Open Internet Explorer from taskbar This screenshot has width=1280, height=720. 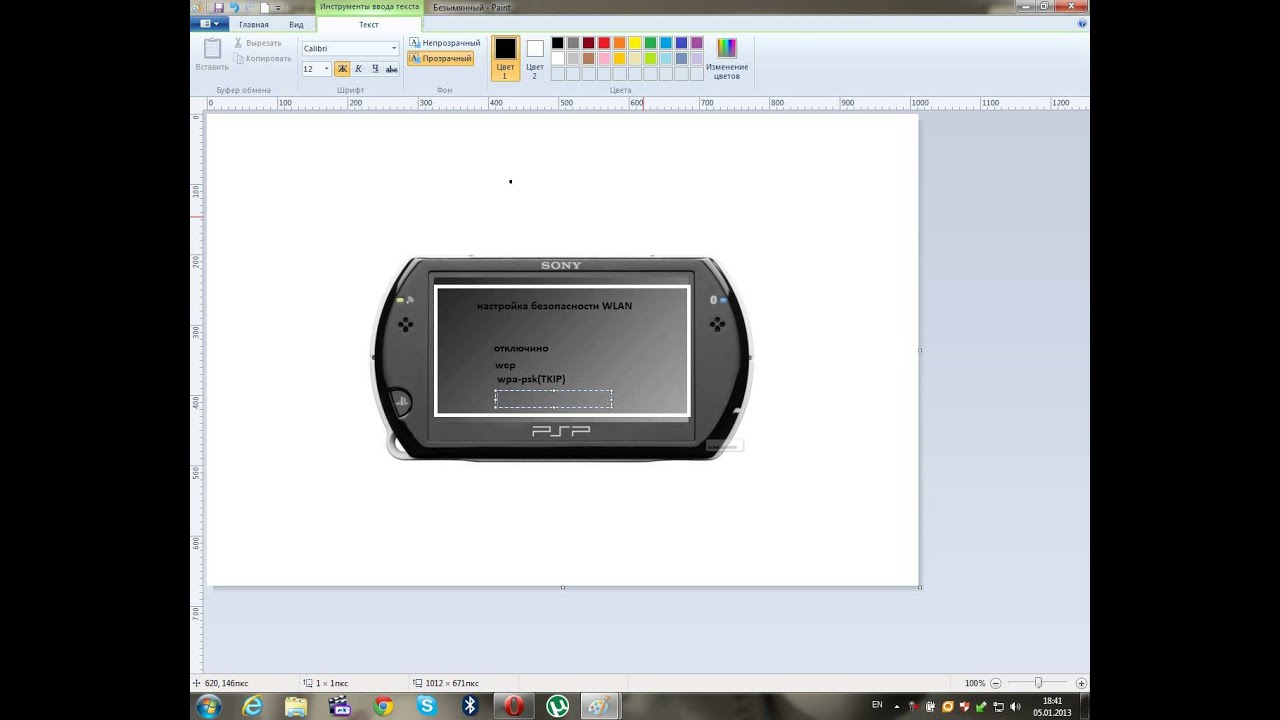click(253, 706)
